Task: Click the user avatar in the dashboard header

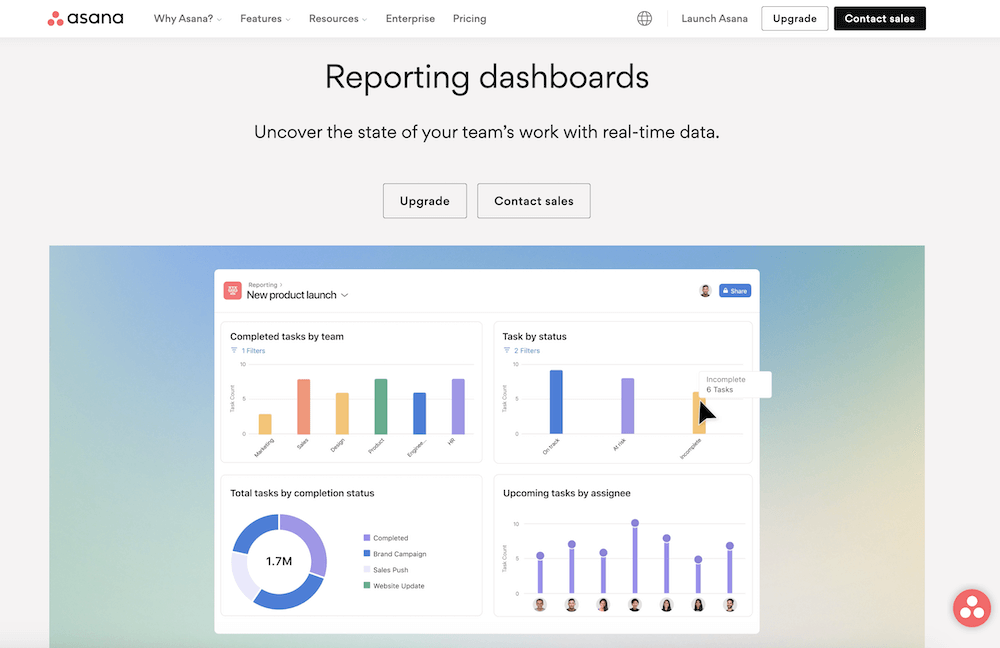Action: click(x=705, y=290)
